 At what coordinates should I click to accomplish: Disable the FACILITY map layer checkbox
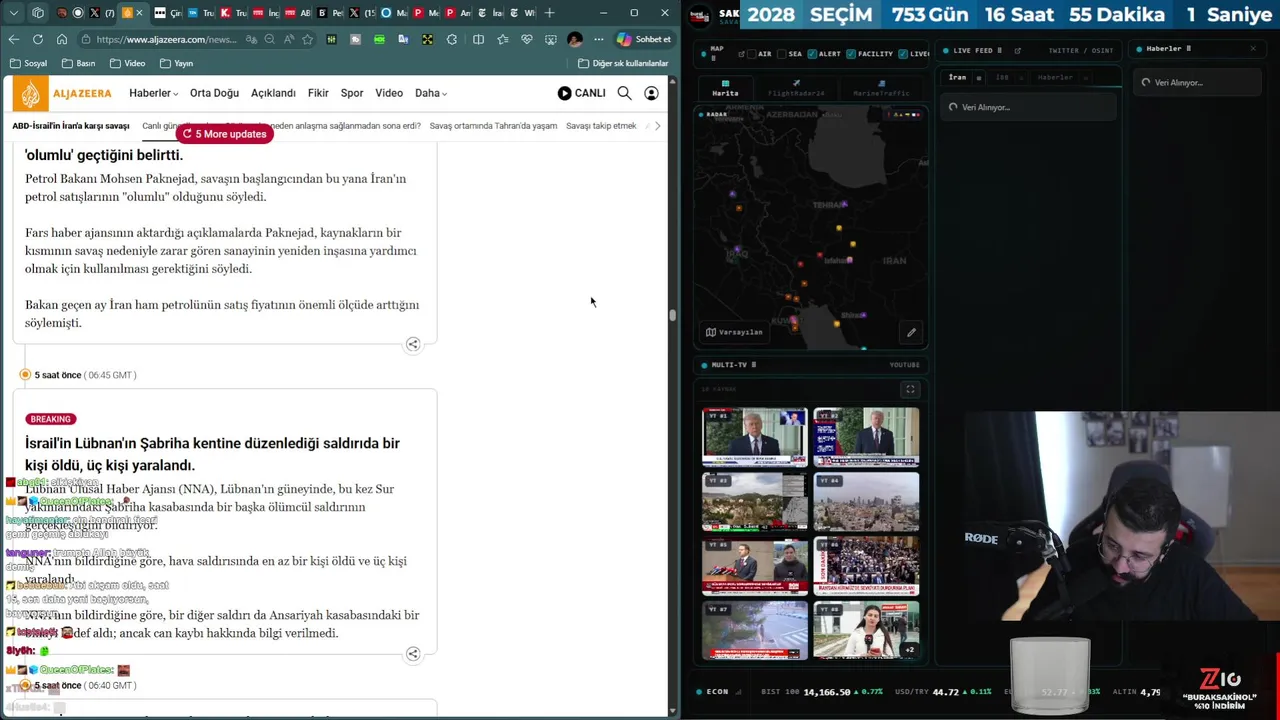(850, 54)
